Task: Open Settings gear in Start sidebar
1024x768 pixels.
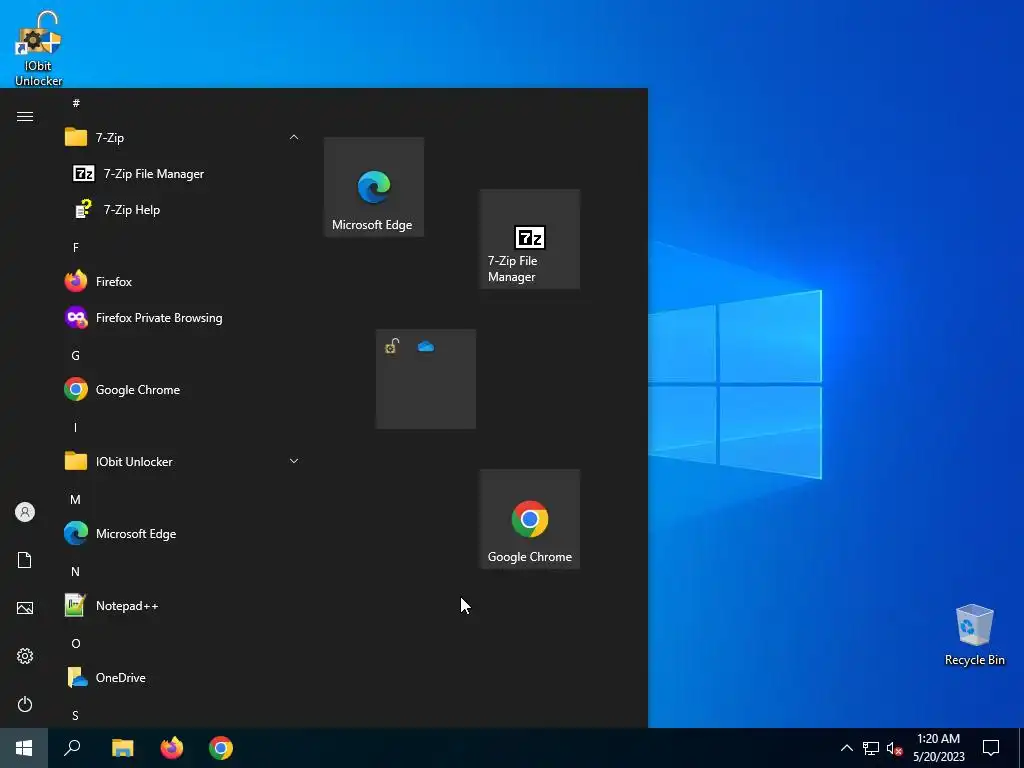Action: (x=25, y=656)
